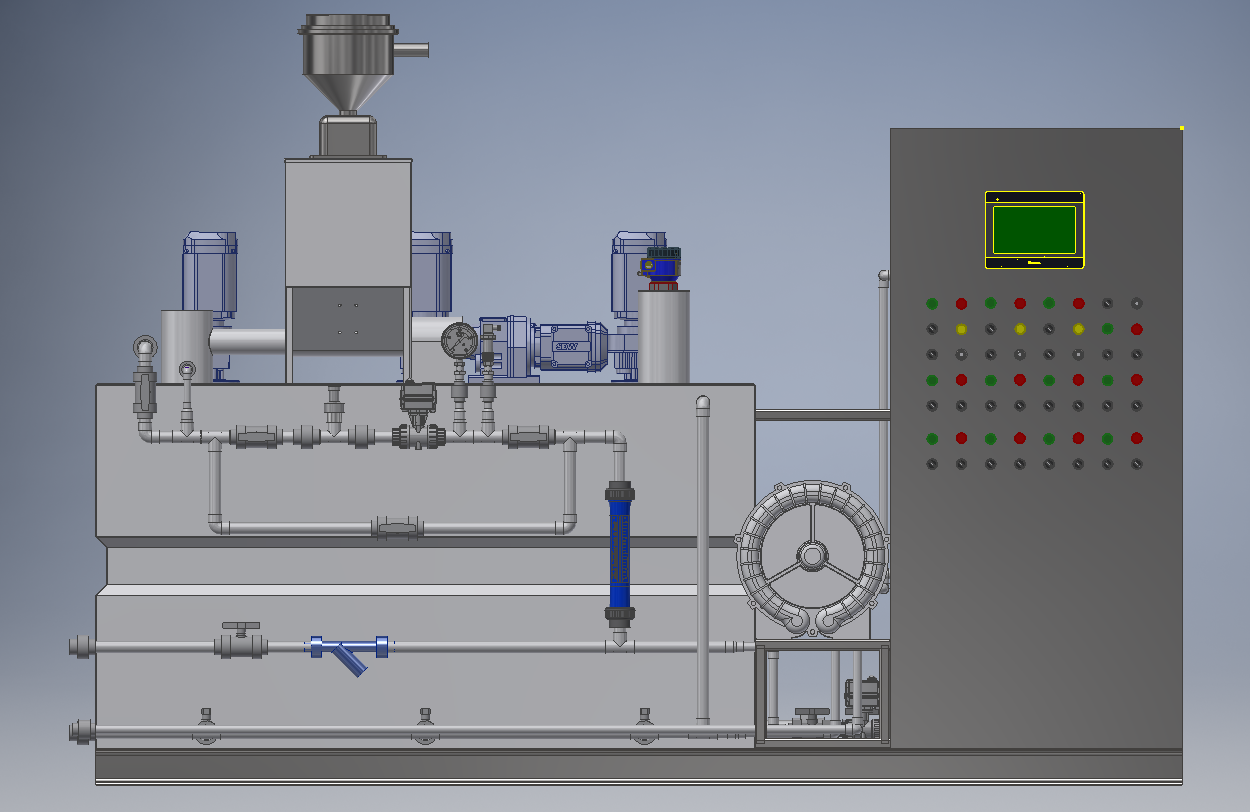Screen dimensions: 1250x812
Task: Click blue sensor head atop right cylinder
Action: 659,263
